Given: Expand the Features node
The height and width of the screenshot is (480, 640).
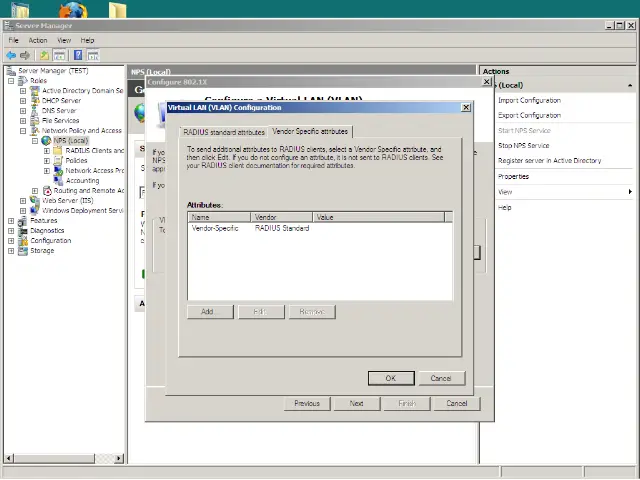Looking at the screenshot, I should [x=11, y=221].
